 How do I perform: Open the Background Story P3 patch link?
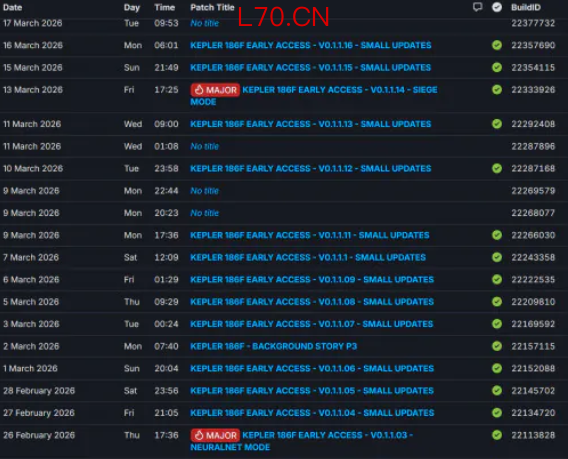[273, 346]
